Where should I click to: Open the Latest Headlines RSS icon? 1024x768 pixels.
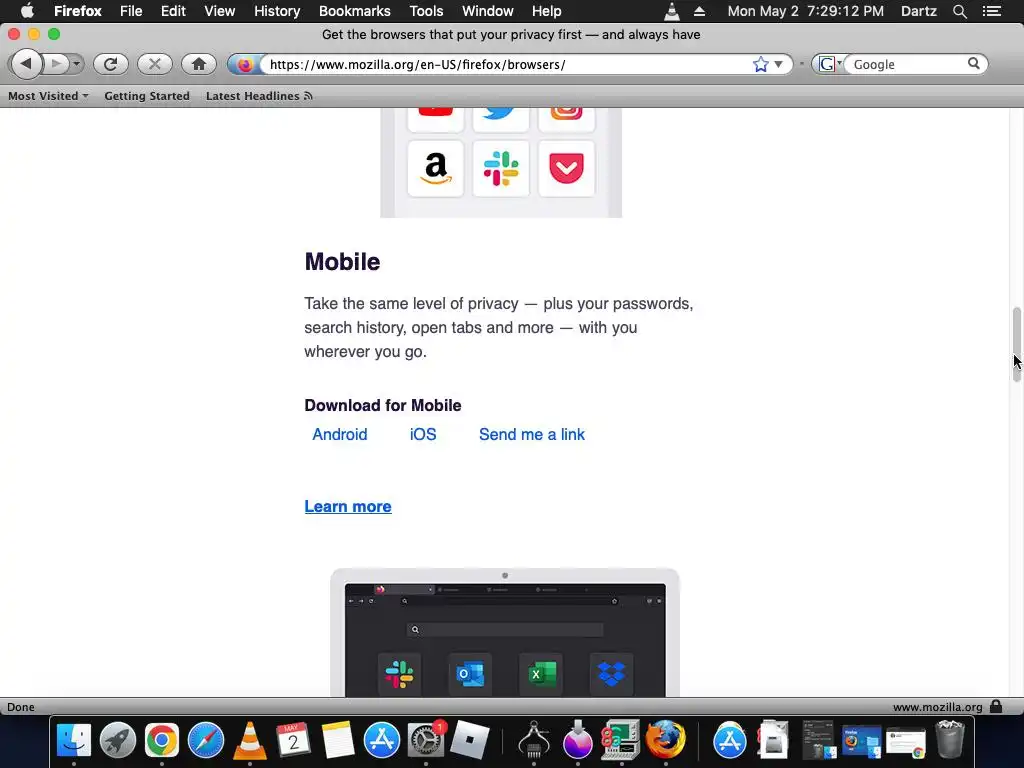pos(308,96)
